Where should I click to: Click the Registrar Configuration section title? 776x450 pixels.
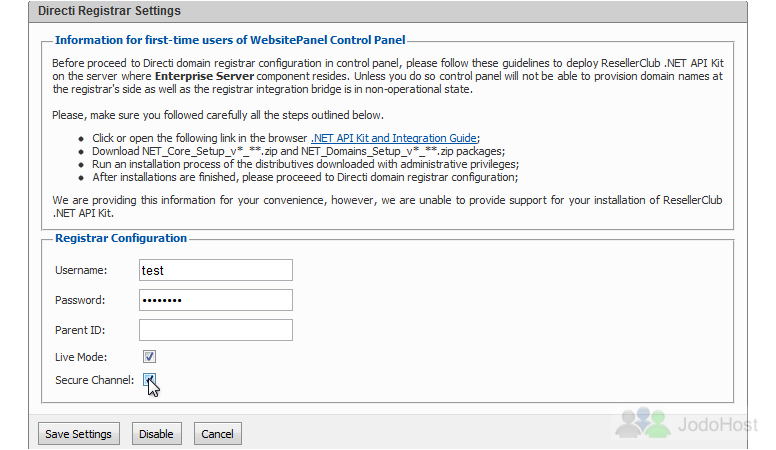[x=121, y=238]
